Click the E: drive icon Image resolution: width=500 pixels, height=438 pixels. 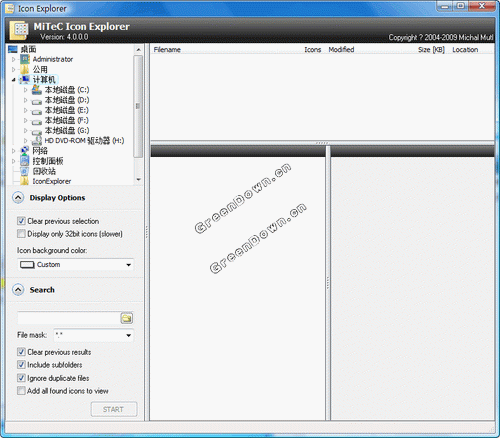click(x=37, y=111)
